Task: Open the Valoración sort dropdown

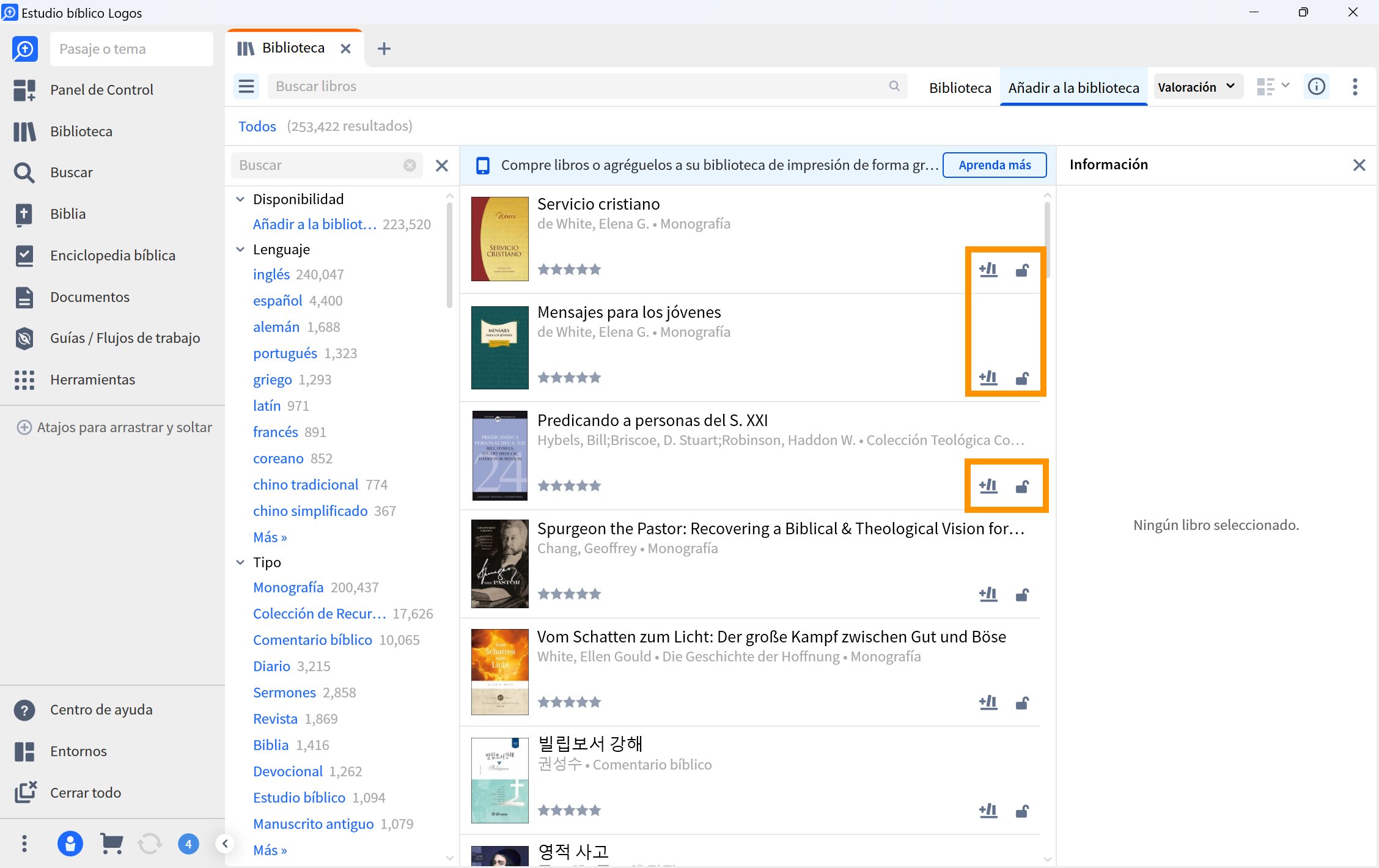Action: 1197,87
